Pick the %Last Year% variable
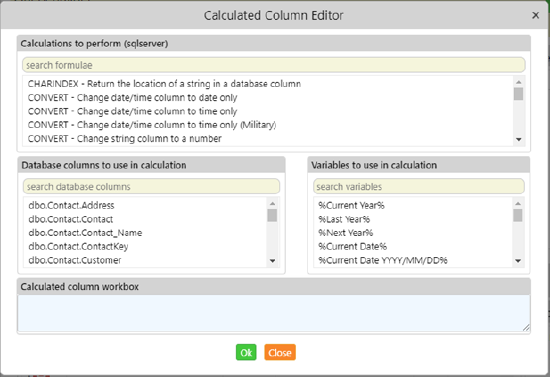The width and height of the screenshot is (550, 377). click(344, 219)
